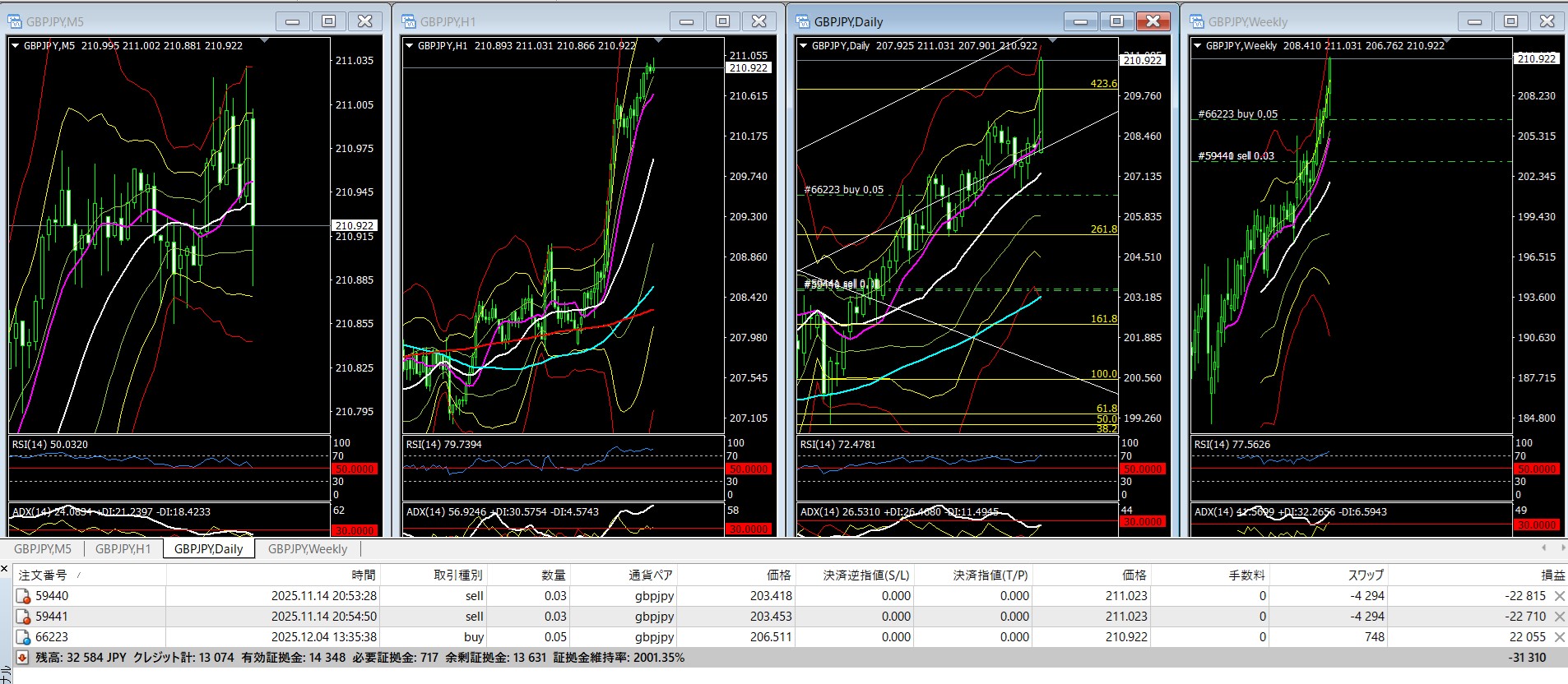
Task: Expand the GBPJPY,H1 chart header triangle
Action: [x=409, y=46]
